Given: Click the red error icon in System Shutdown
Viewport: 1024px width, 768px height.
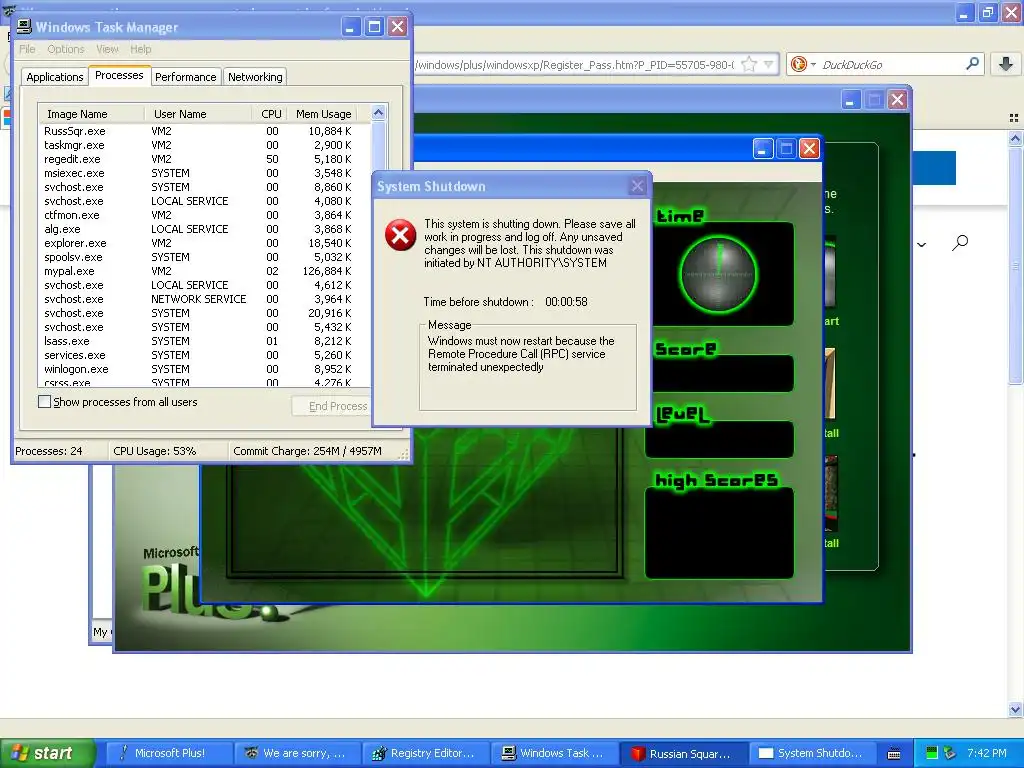Looking at the screenshot, I should (400, 235).
